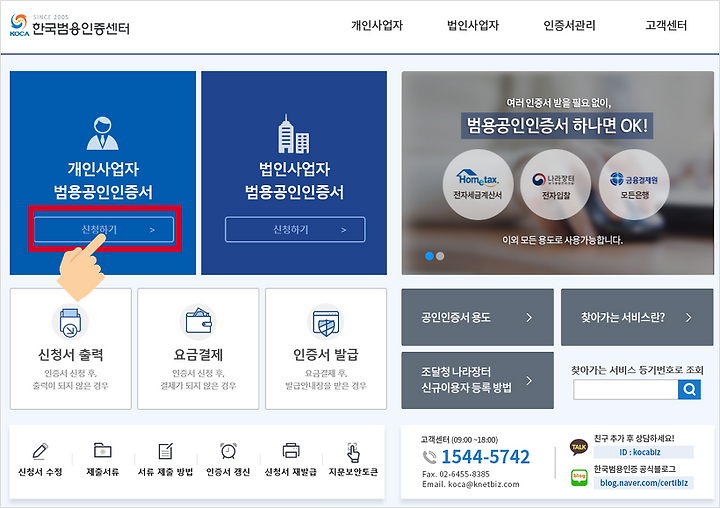Open the 법인사업자 menu
Viewport: 720px width, 508px height.
(x=473, y=25)
